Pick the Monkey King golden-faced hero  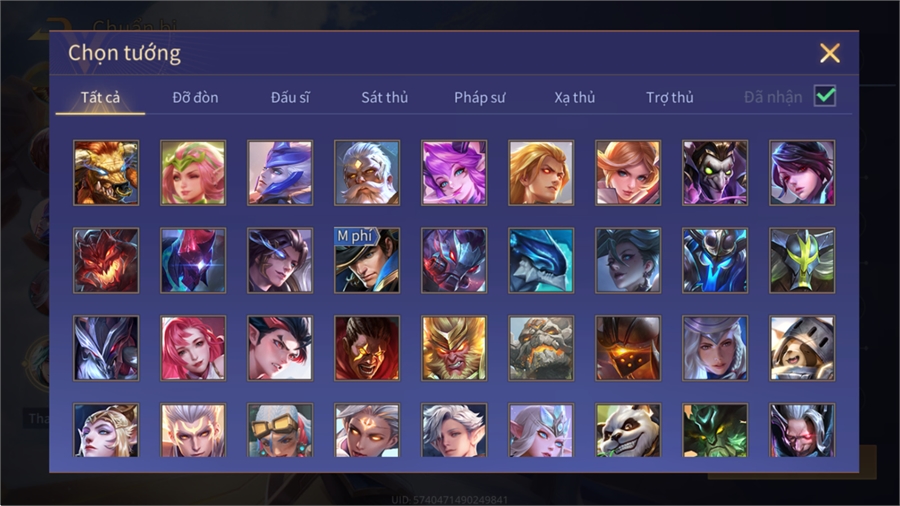pyautogui.click(x=454, y=348)
